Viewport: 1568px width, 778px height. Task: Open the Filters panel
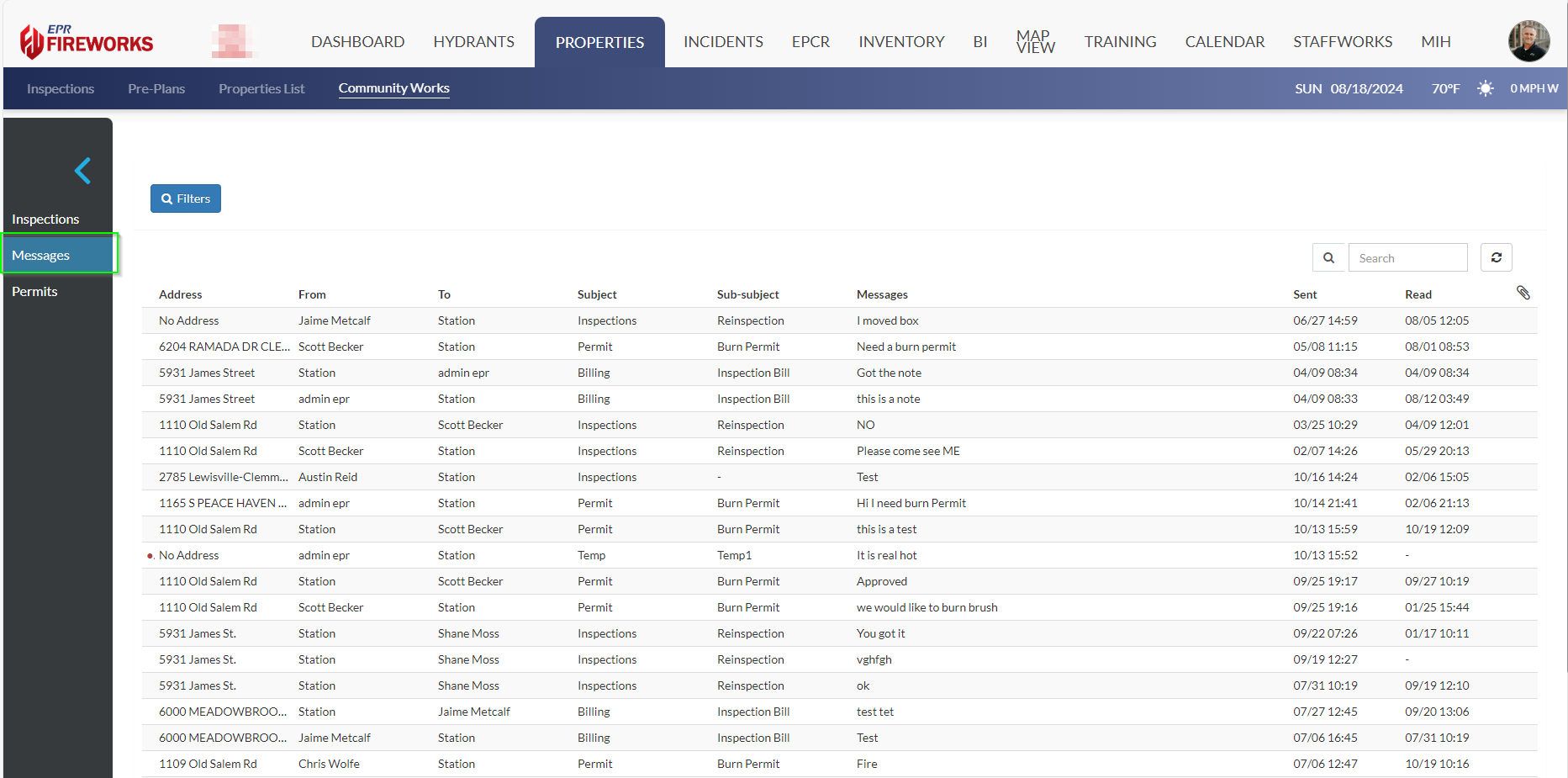pos(186,198)
